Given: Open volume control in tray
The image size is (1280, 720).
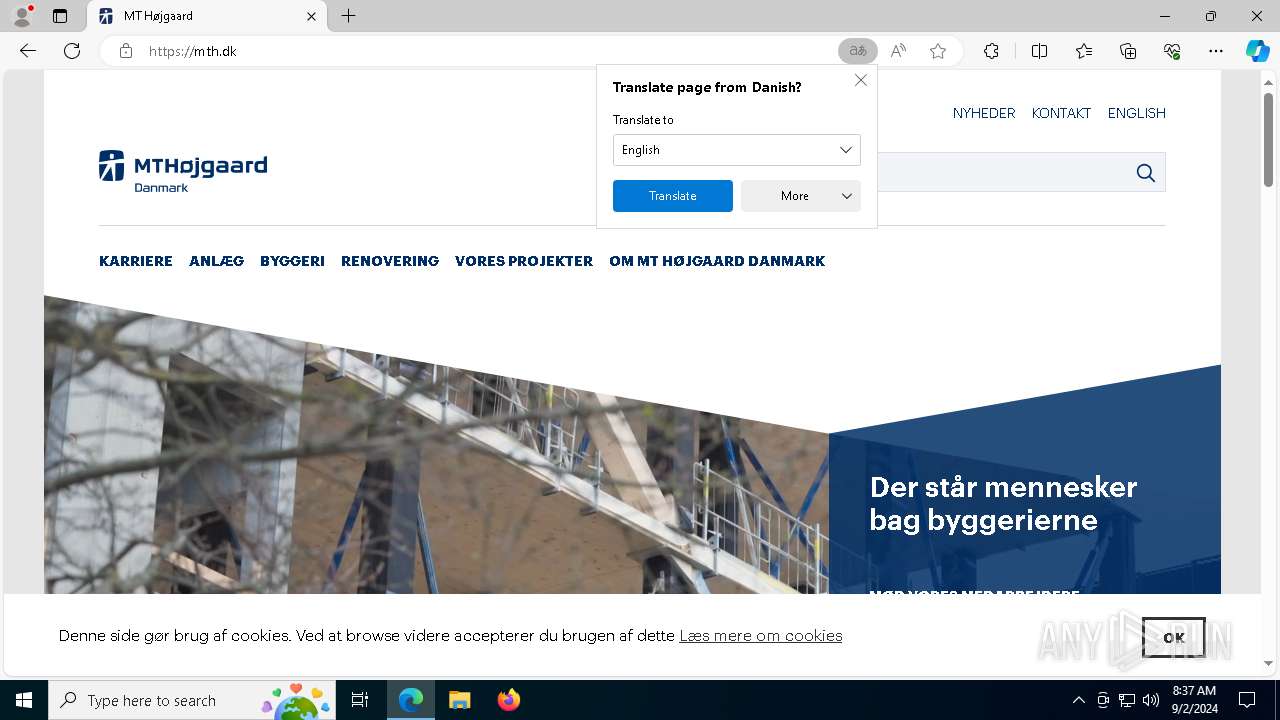Looking at the screenshot, I should 1151,700.
